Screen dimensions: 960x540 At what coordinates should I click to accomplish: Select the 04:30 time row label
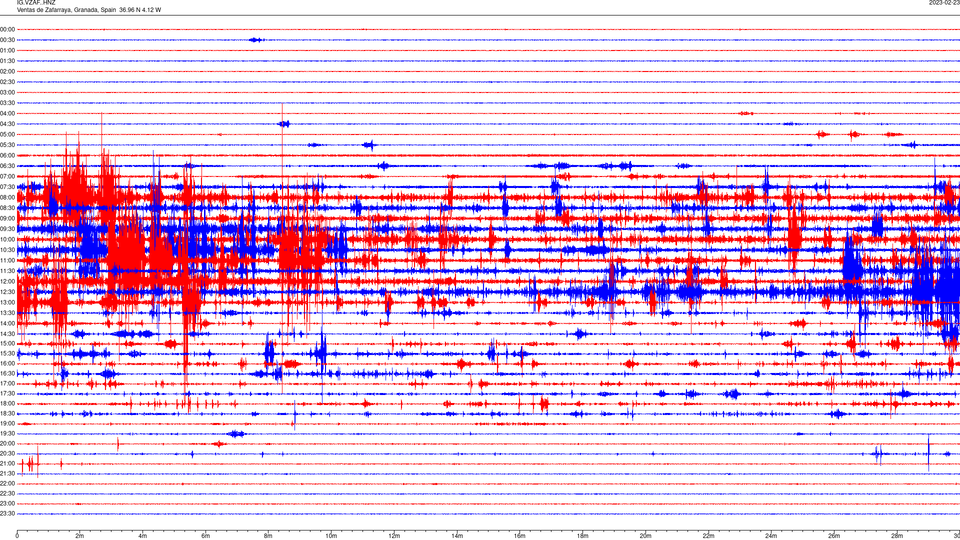click(x=7, y=124)
